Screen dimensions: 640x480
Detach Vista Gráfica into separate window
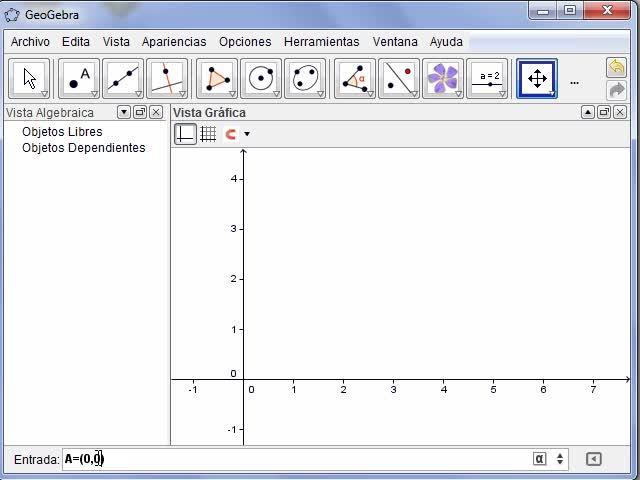pyautogui.click(x=604, y=112)
